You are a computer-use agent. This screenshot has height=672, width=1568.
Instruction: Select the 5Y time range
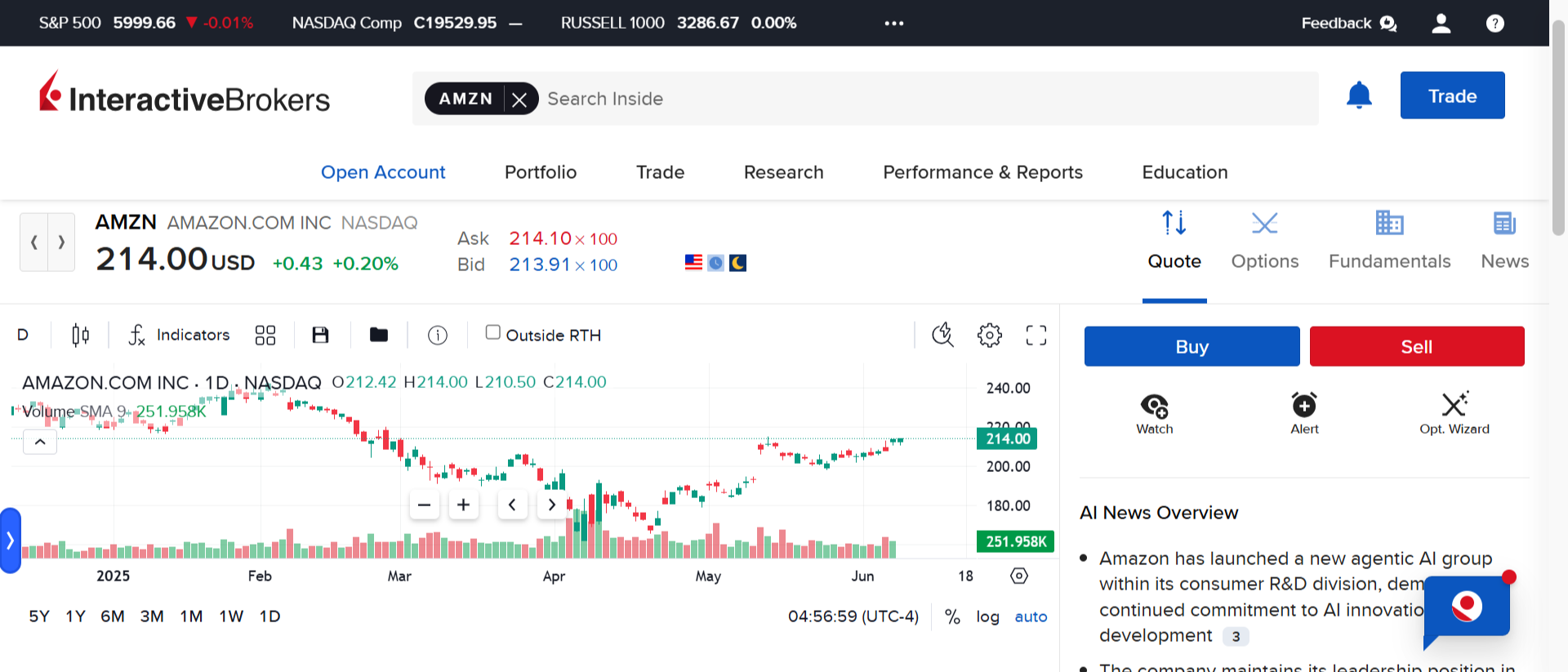(39, 616)
